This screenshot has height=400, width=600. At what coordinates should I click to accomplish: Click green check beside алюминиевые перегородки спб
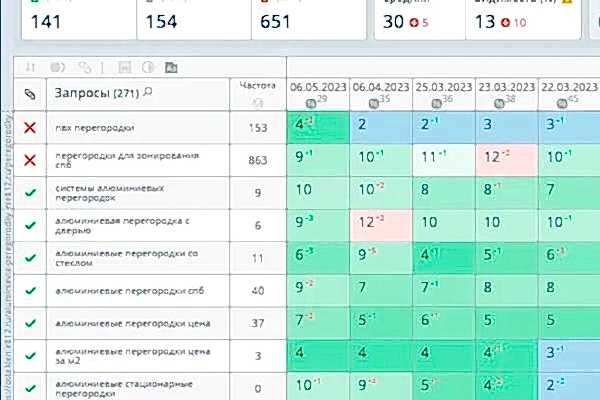30,291
